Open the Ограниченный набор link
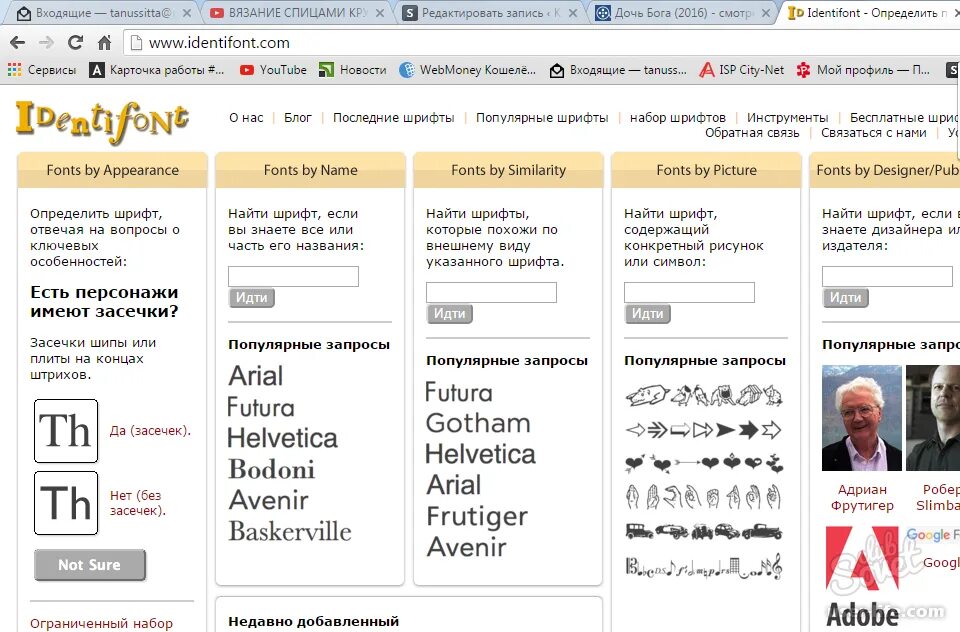The height and width of the screenshot is (632, 960). click(101, 623)
